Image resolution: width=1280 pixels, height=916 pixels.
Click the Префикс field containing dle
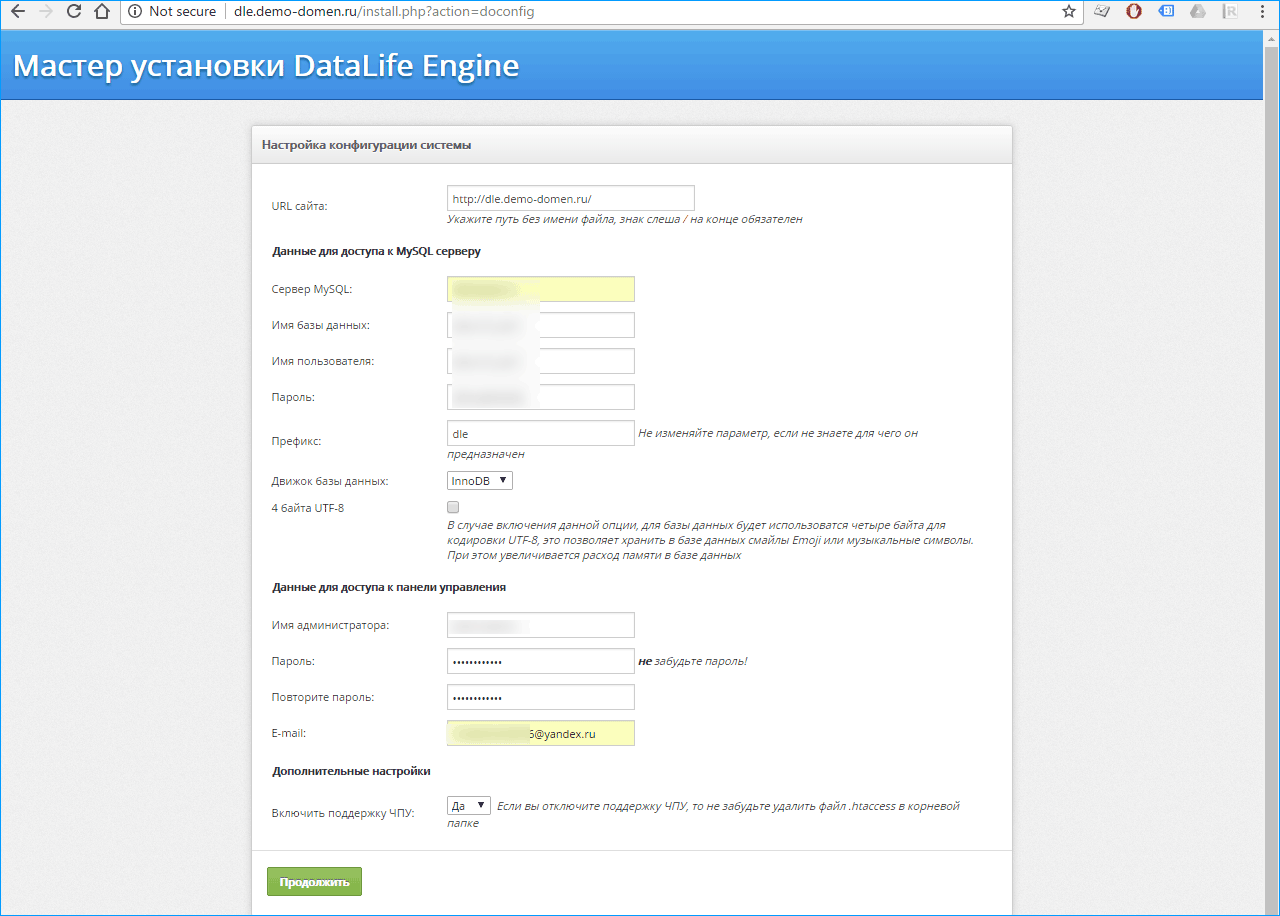point(540,433)
